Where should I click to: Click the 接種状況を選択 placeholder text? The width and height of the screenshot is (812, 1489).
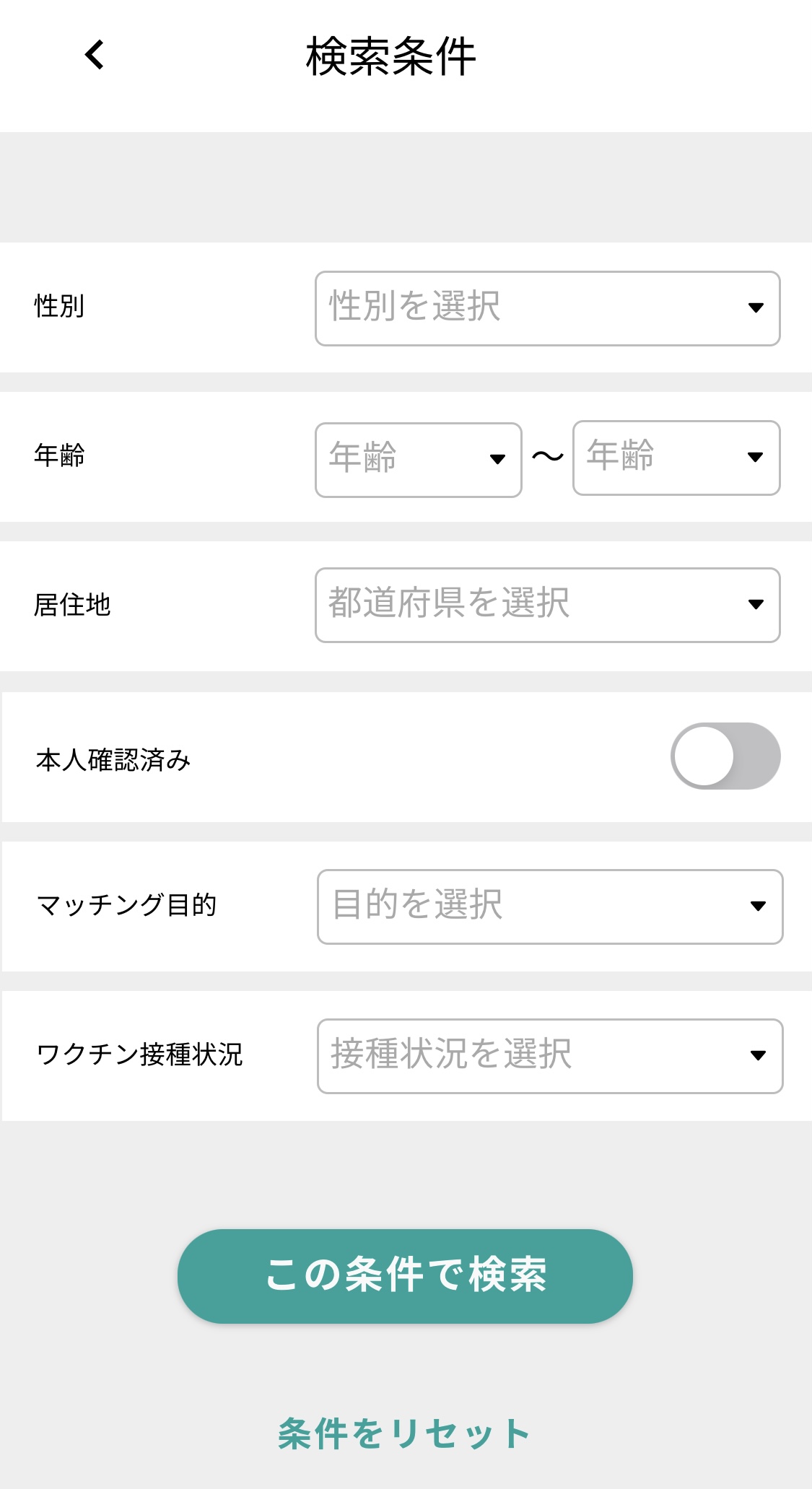coord(451,1054)
